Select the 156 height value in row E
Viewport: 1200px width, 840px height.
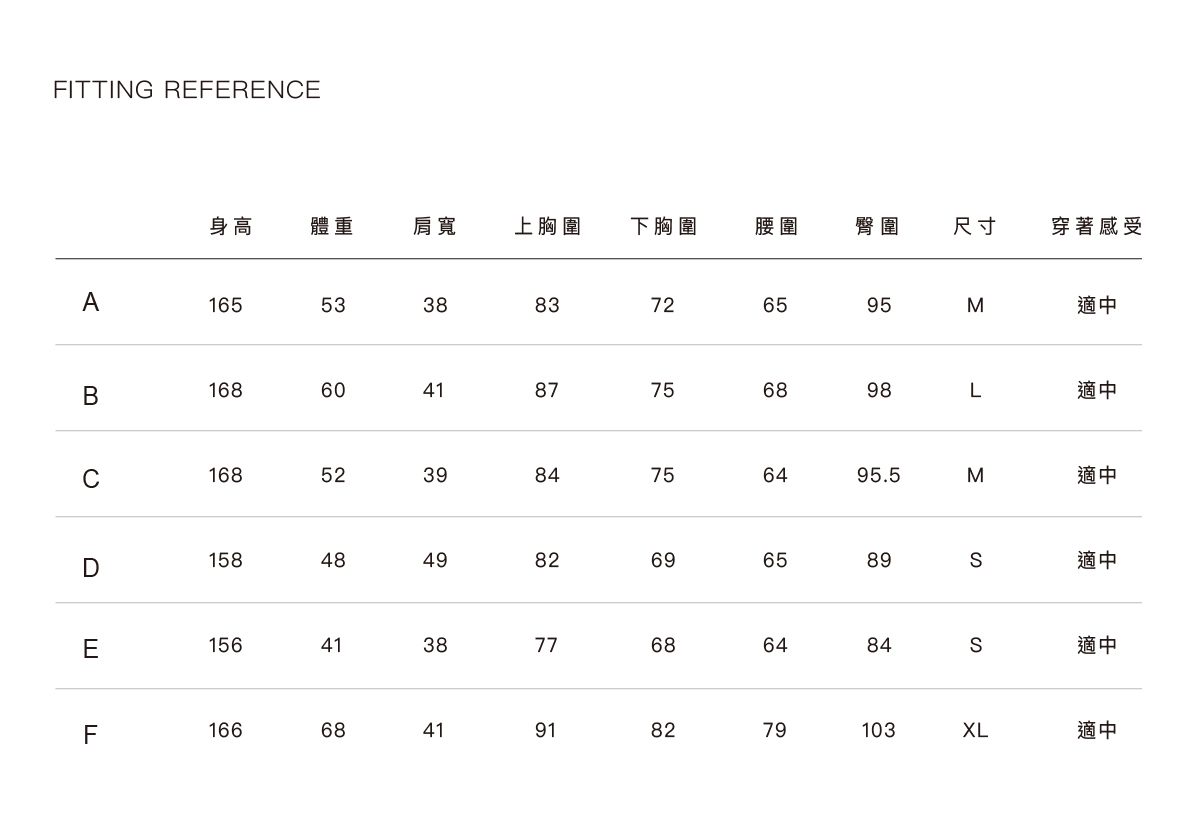pyautogui.click(x=225, y=646)
